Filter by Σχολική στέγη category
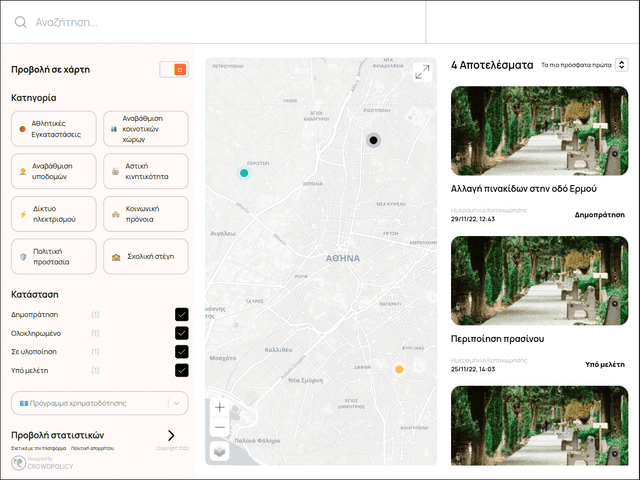This screenshot has height=480, width=640. pyautogui.click(x=145, y=257)
